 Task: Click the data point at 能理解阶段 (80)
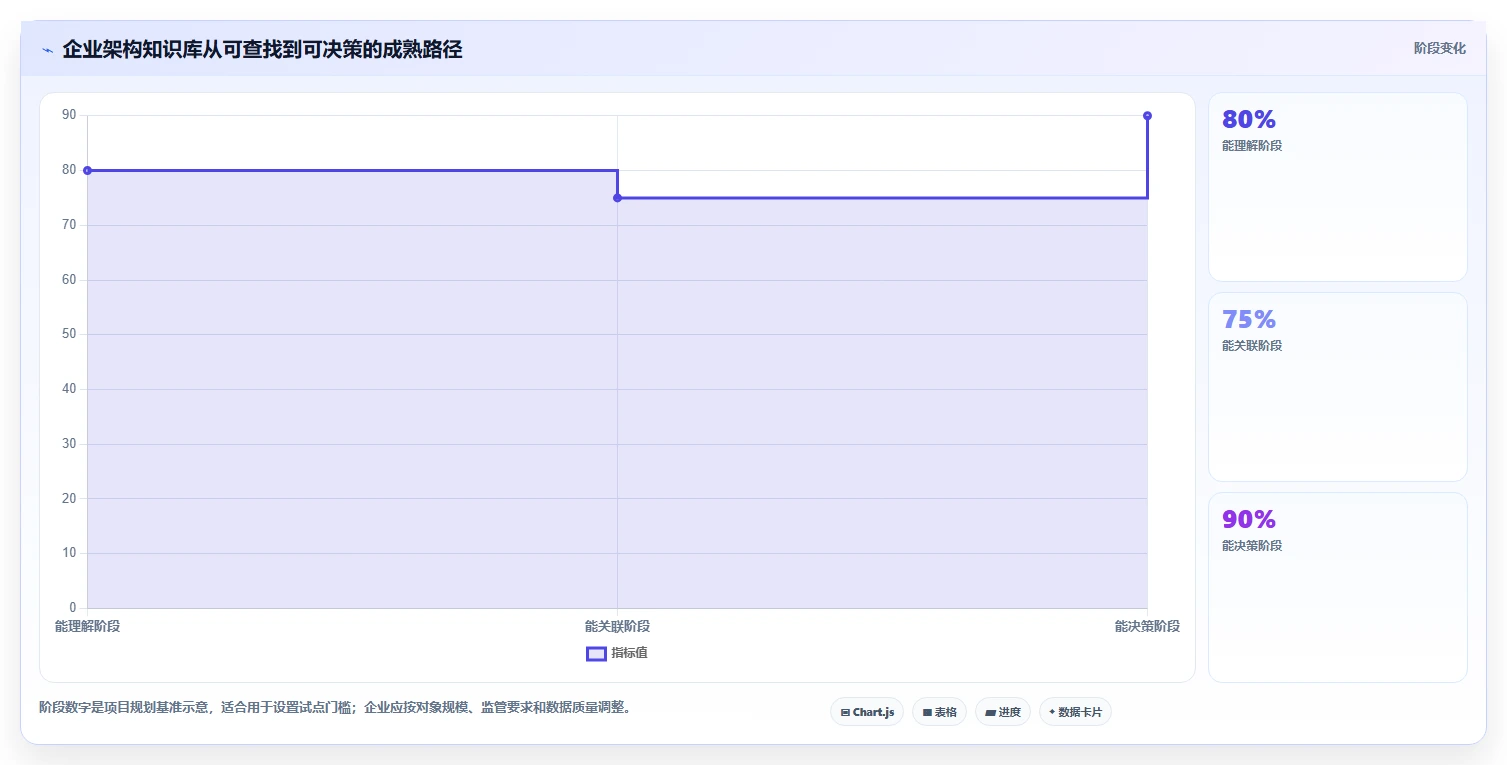click(x=87, y=170)
